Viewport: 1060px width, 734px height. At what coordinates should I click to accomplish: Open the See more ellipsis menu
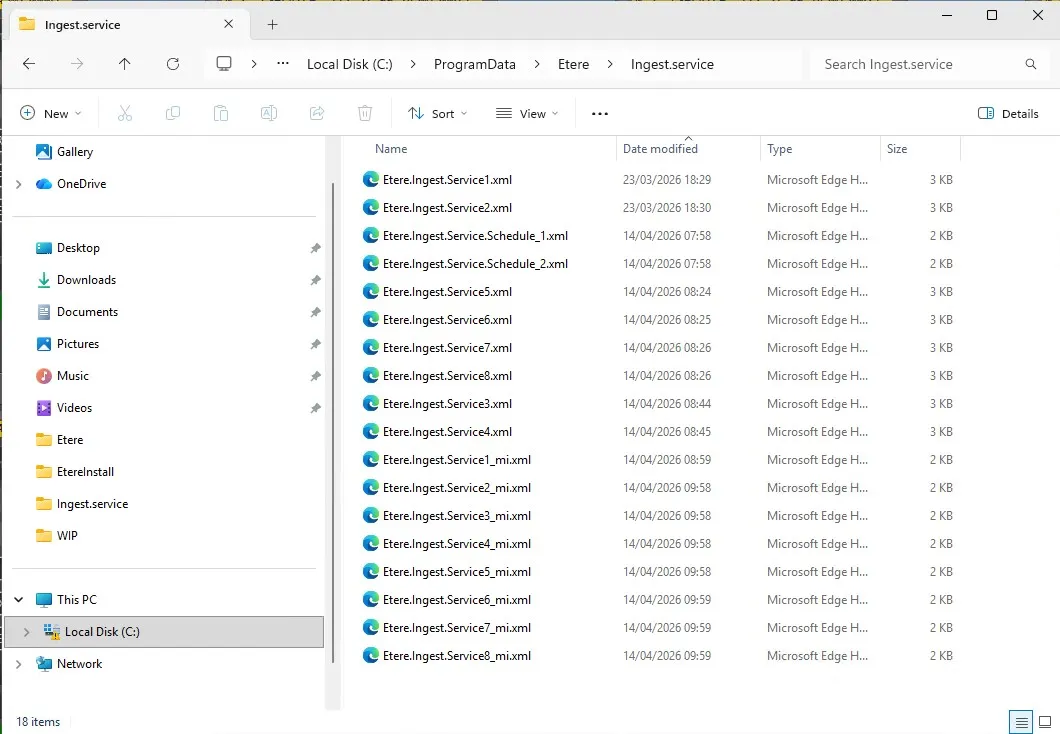coord(600,114)
